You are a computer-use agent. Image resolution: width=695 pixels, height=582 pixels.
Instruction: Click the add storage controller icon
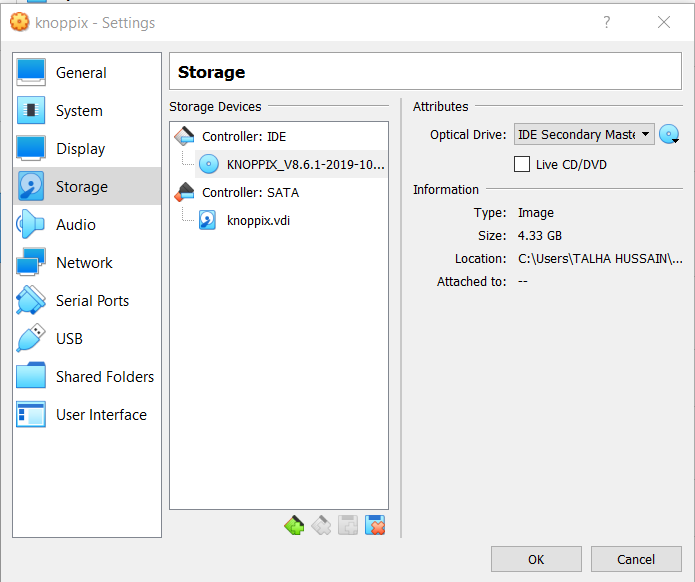(294, 525)
